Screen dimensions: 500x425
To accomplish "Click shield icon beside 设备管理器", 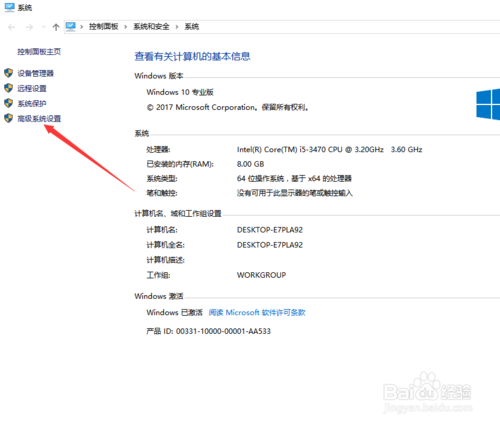I will (x=9, y=73).
